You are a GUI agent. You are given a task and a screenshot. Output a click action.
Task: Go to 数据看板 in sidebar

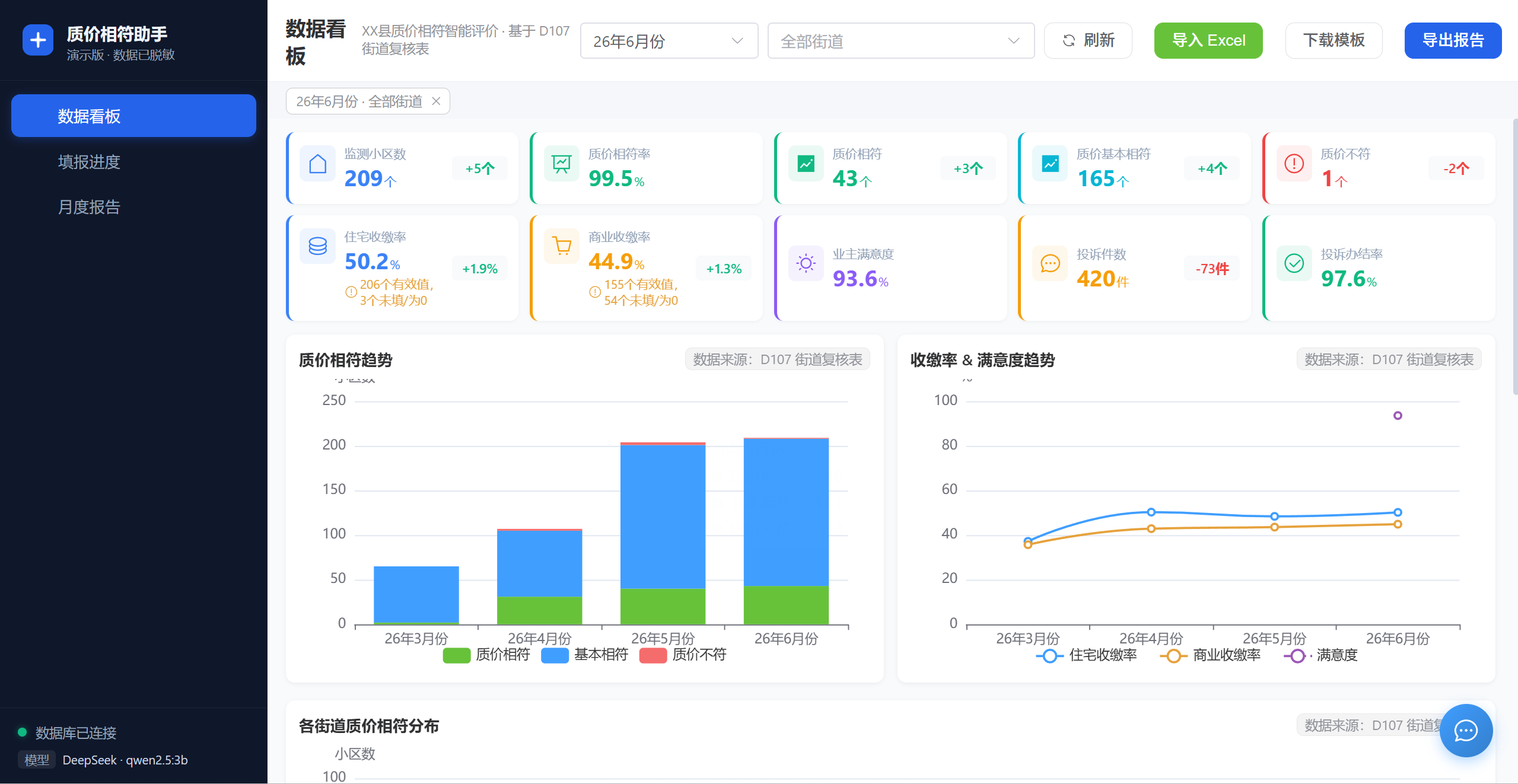pos(133,116)
